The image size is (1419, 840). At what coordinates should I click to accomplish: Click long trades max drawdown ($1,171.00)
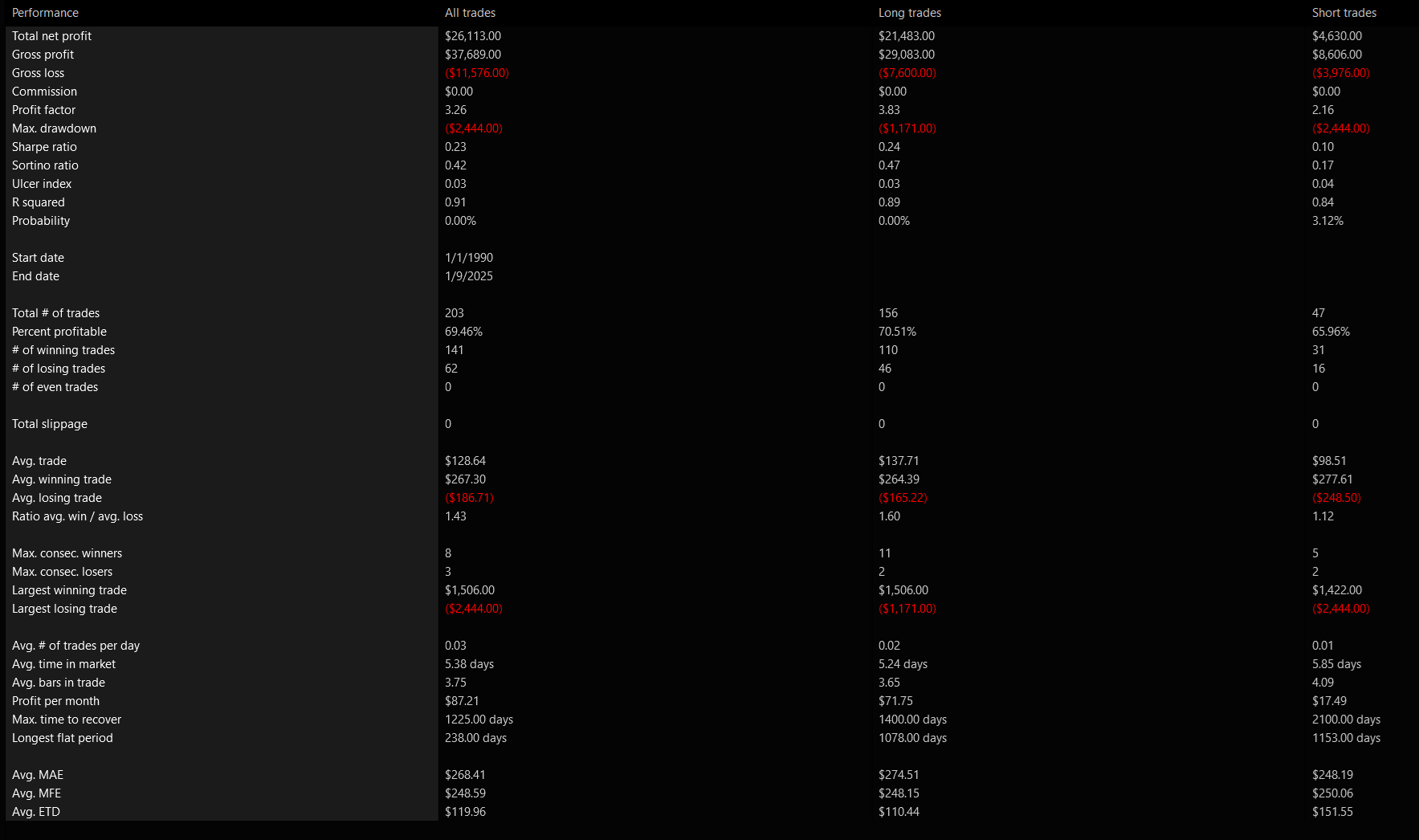point(907,128)
